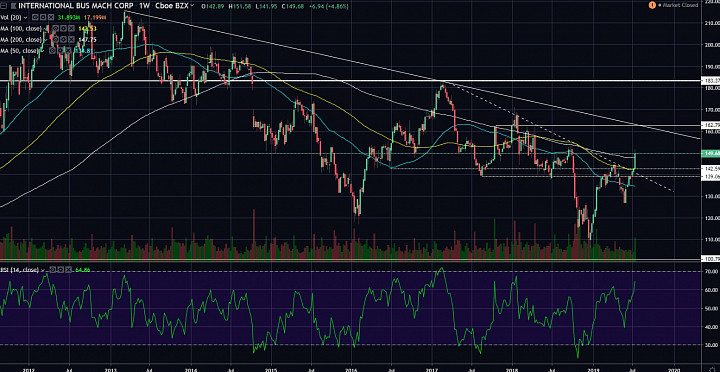Open the dropdown arrow after Cboe BZX

192,6
